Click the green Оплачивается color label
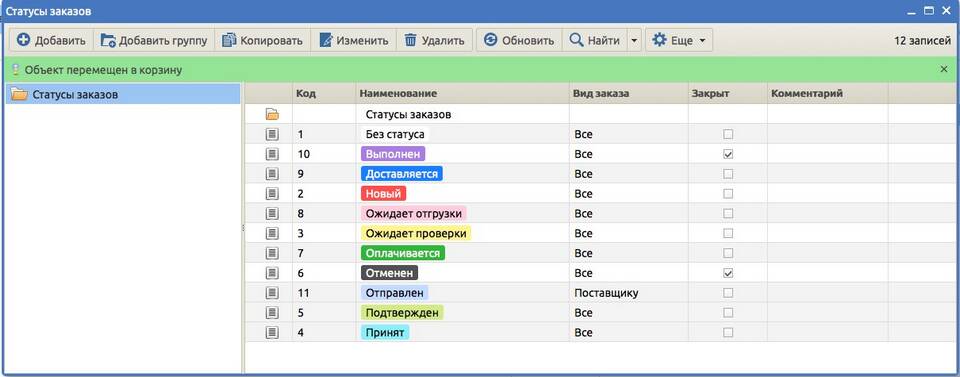 [x=403, y=253]
